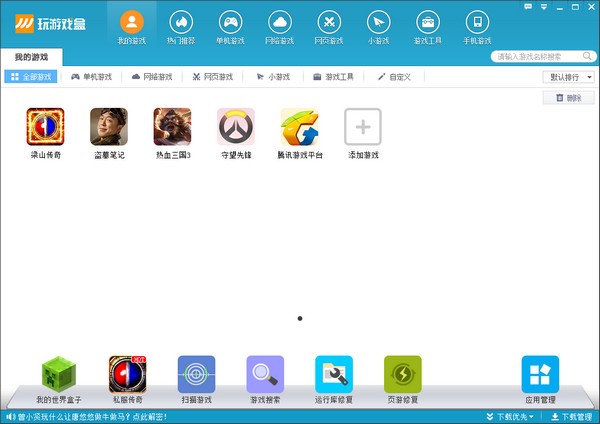Open the 单机游戏 gamepad icon in top bar
This screenshot has height=424, width=600.
(x=229, y=23)
